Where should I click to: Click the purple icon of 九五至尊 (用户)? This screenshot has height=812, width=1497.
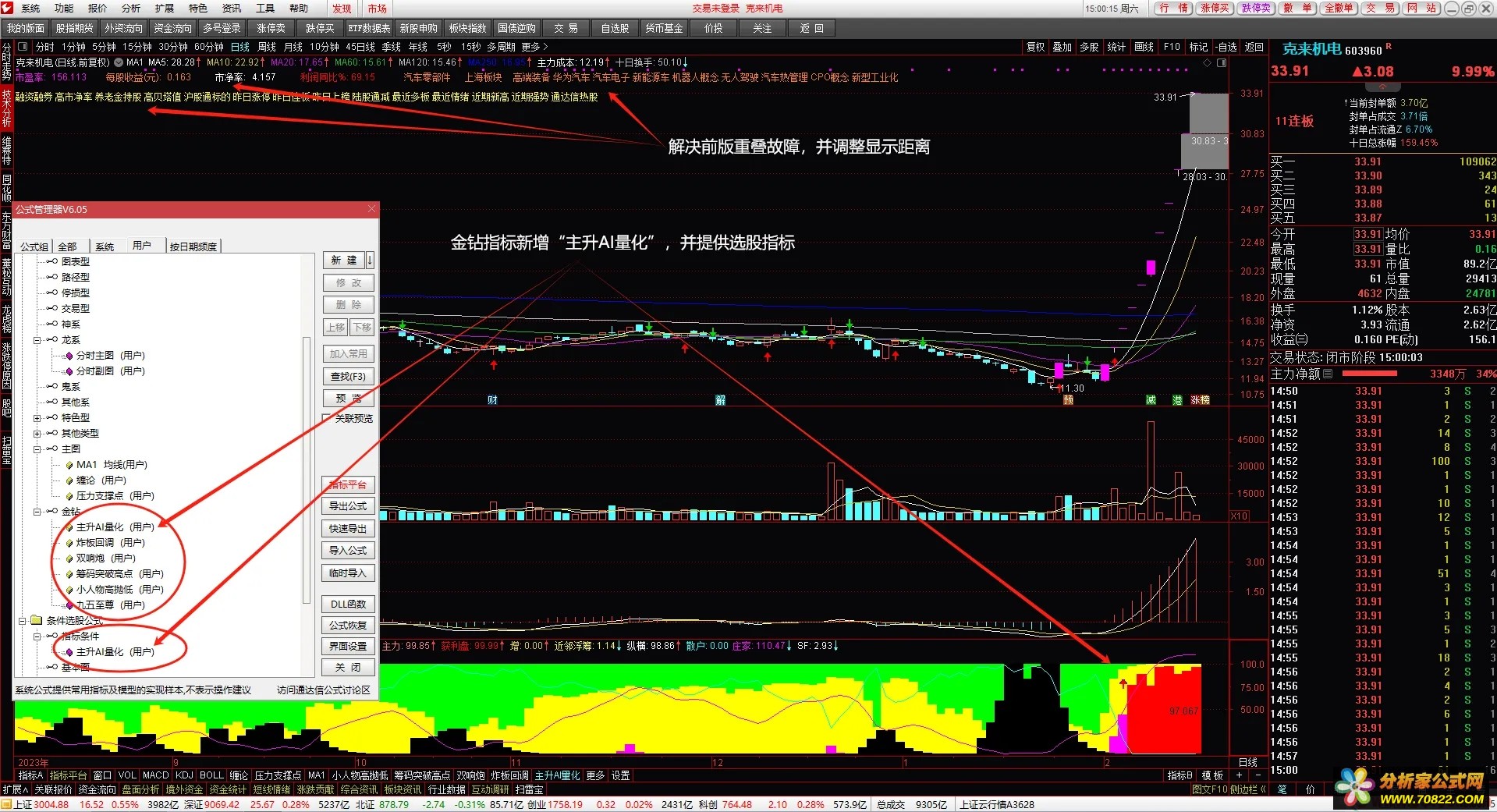pos(69,605)
